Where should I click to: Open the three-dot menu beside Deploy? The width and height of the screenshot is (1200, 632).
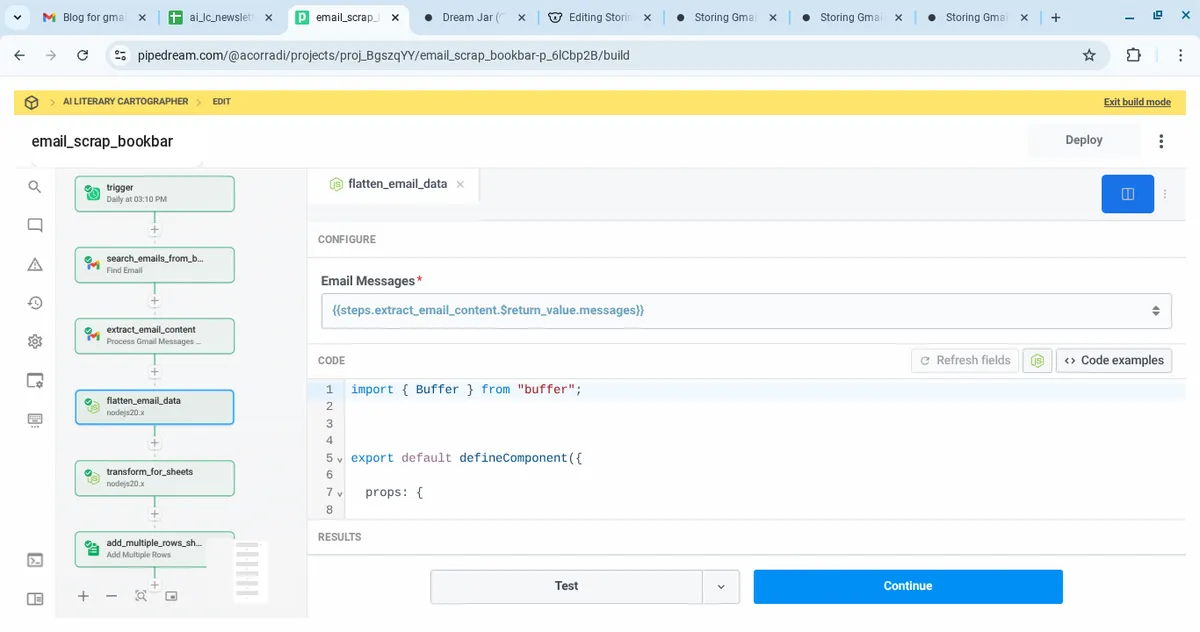(x=1161, y=141)
